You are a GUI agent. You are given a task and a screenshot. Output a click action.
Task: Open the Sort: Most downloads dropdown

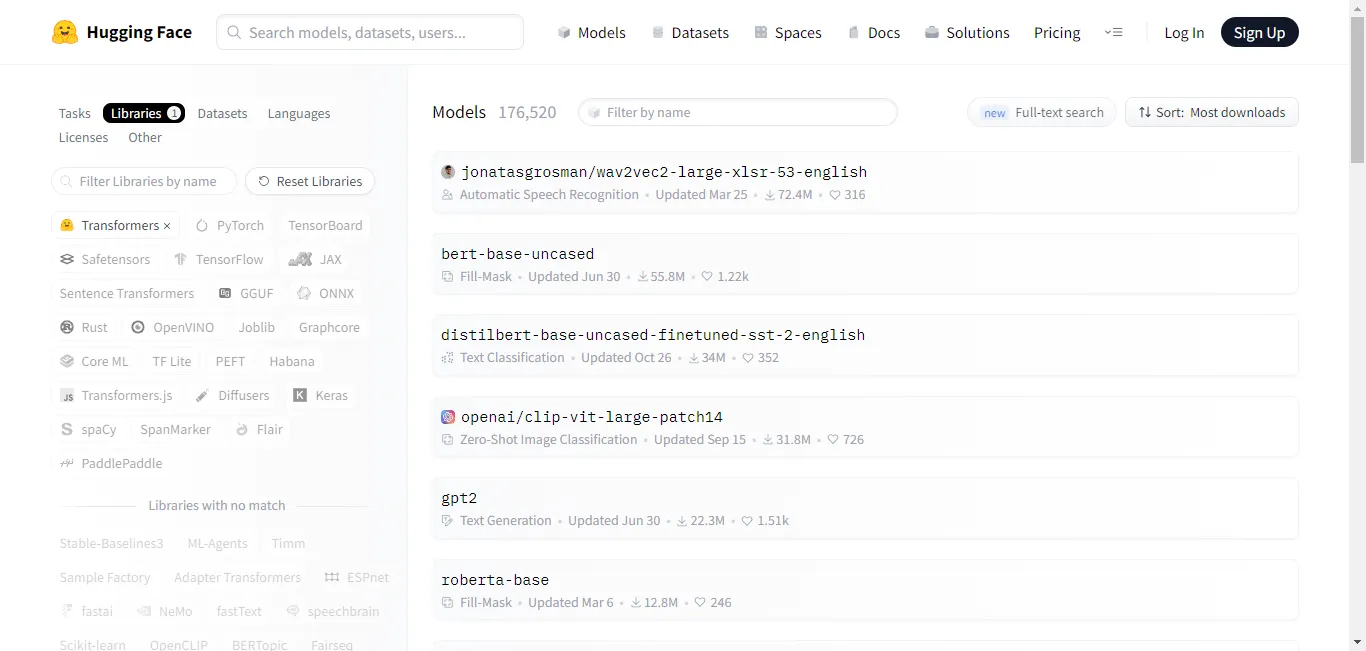tap(1212, 112)
